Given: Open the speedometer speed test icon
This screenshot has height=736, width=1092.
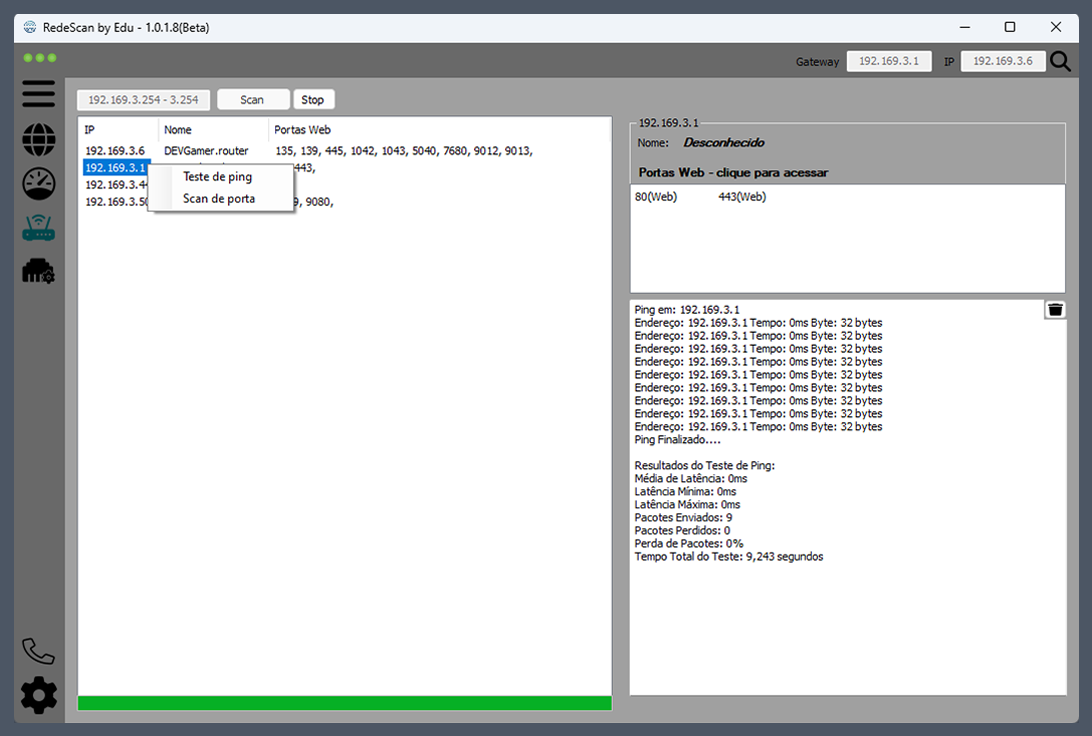Looking at the screenshot, I should click(39, 184).
